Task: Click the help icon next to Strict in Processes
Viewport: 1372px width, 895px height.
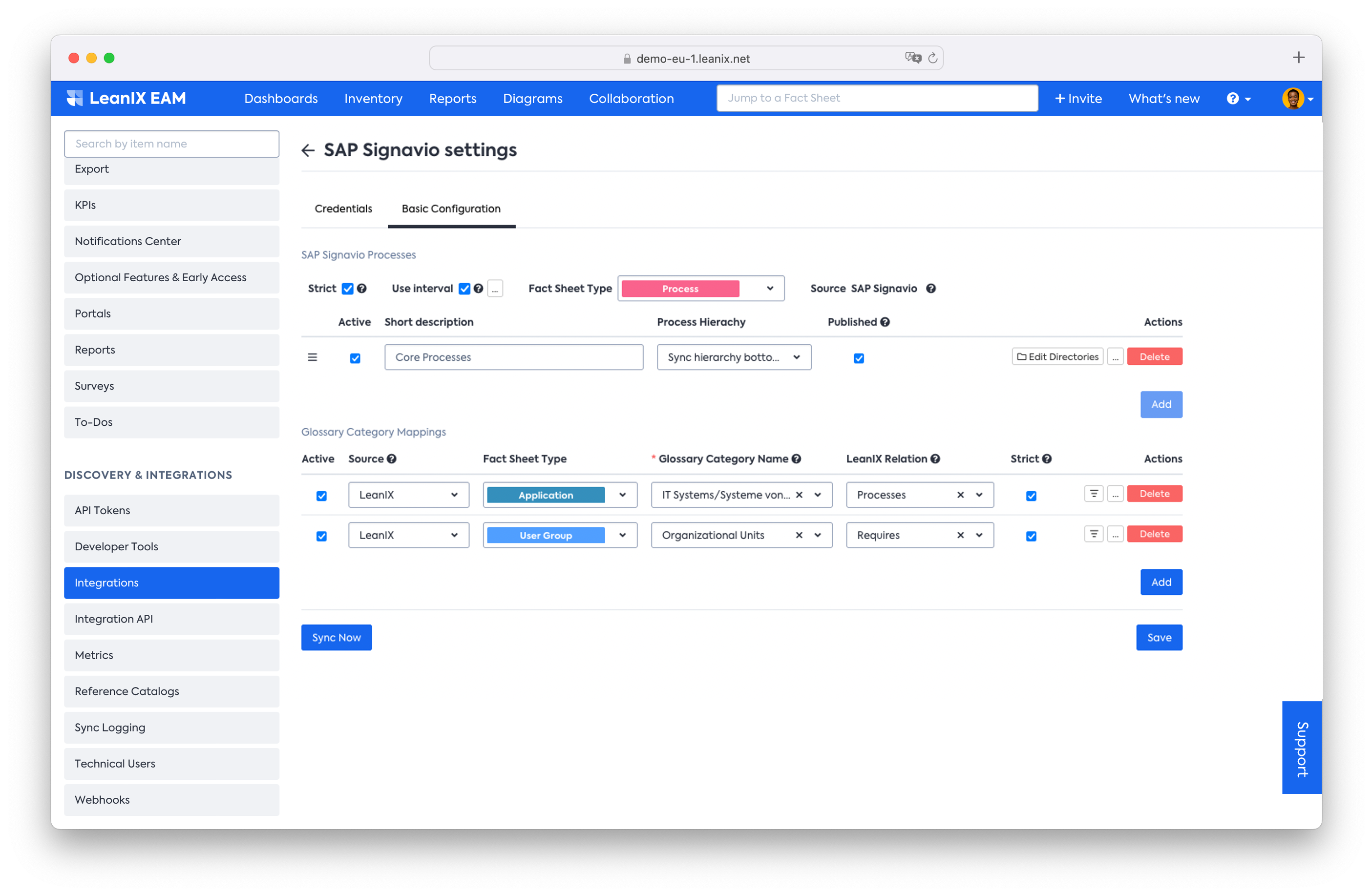Action: click(x=362, y=288)
